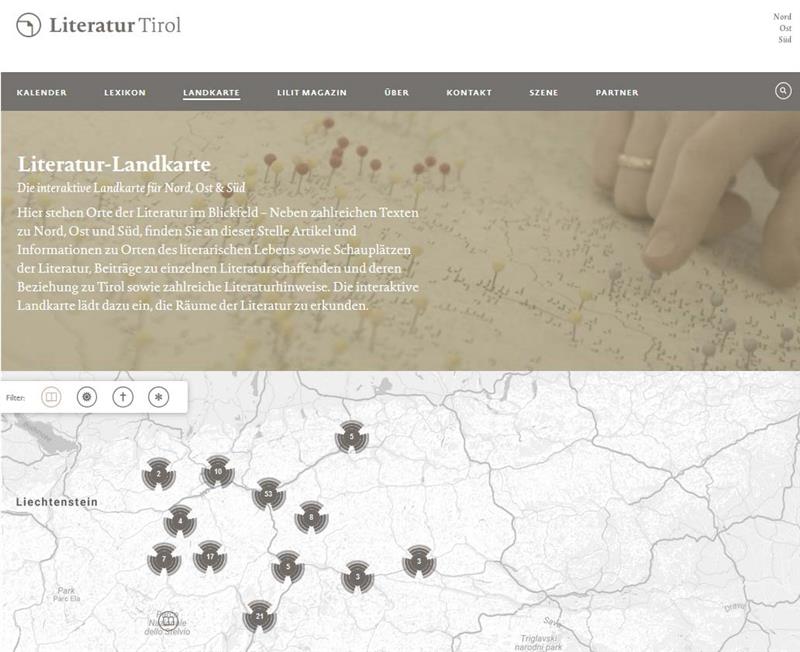
Task: Toggle the book filter on the map
Action: click(51, 397)
